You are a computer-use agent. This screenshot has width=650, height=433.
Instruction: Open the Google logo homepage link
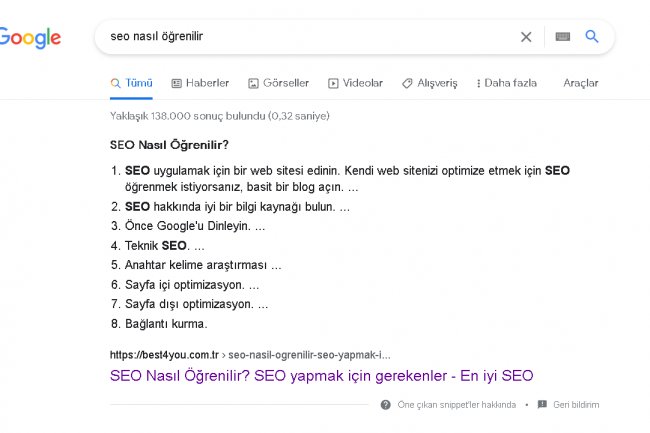[30, 38]
